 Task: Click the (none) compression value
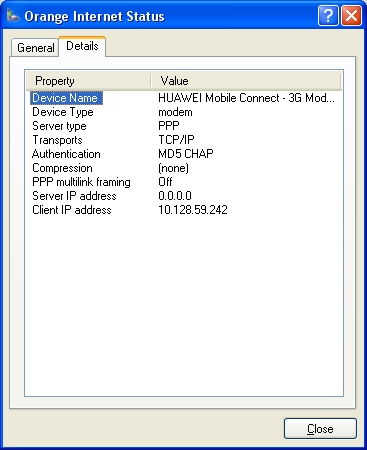coord(173,168)
